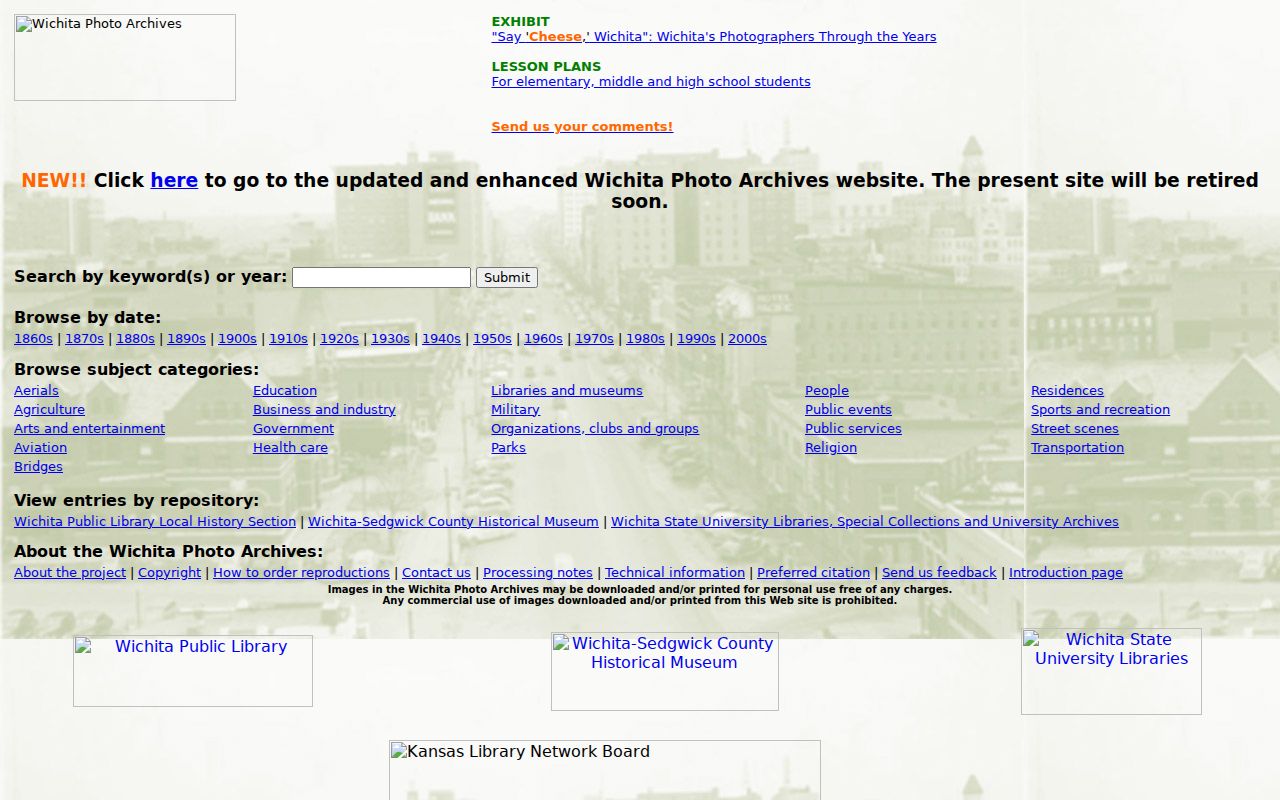This screenshot has width=1280, height=800.
Task: Open the Say Cheese Wichita exhibit link
Action: point(714,37)
